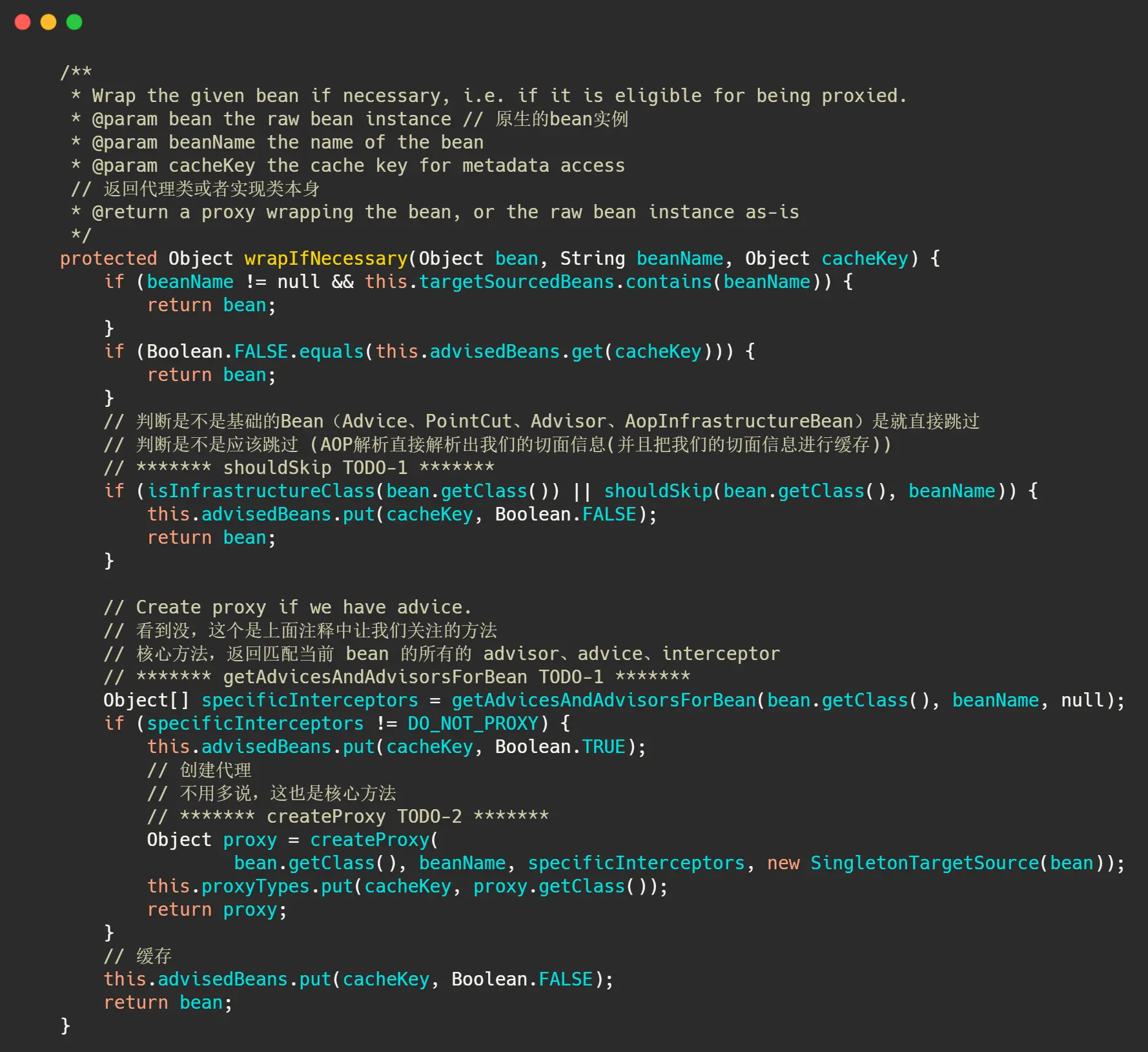Click comment '******* createProxy TODO-2 *******'
Image resolution: width=1148 pixels, height=1052 pixels.
364,816
